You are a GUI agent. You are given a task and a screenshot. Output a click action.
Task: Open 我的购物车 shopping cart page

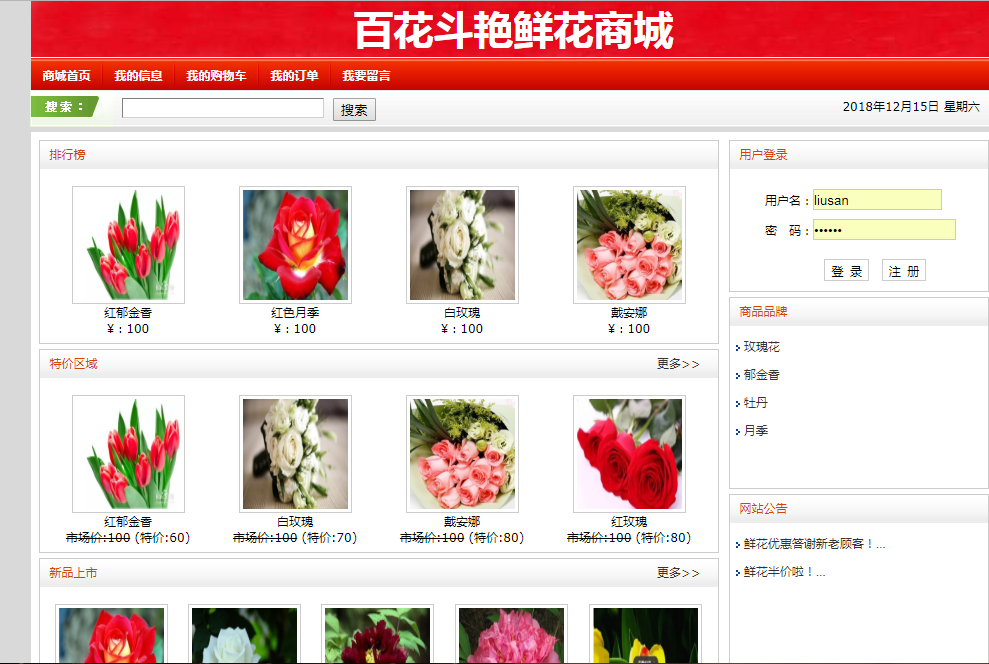click(x=216, y=76)
